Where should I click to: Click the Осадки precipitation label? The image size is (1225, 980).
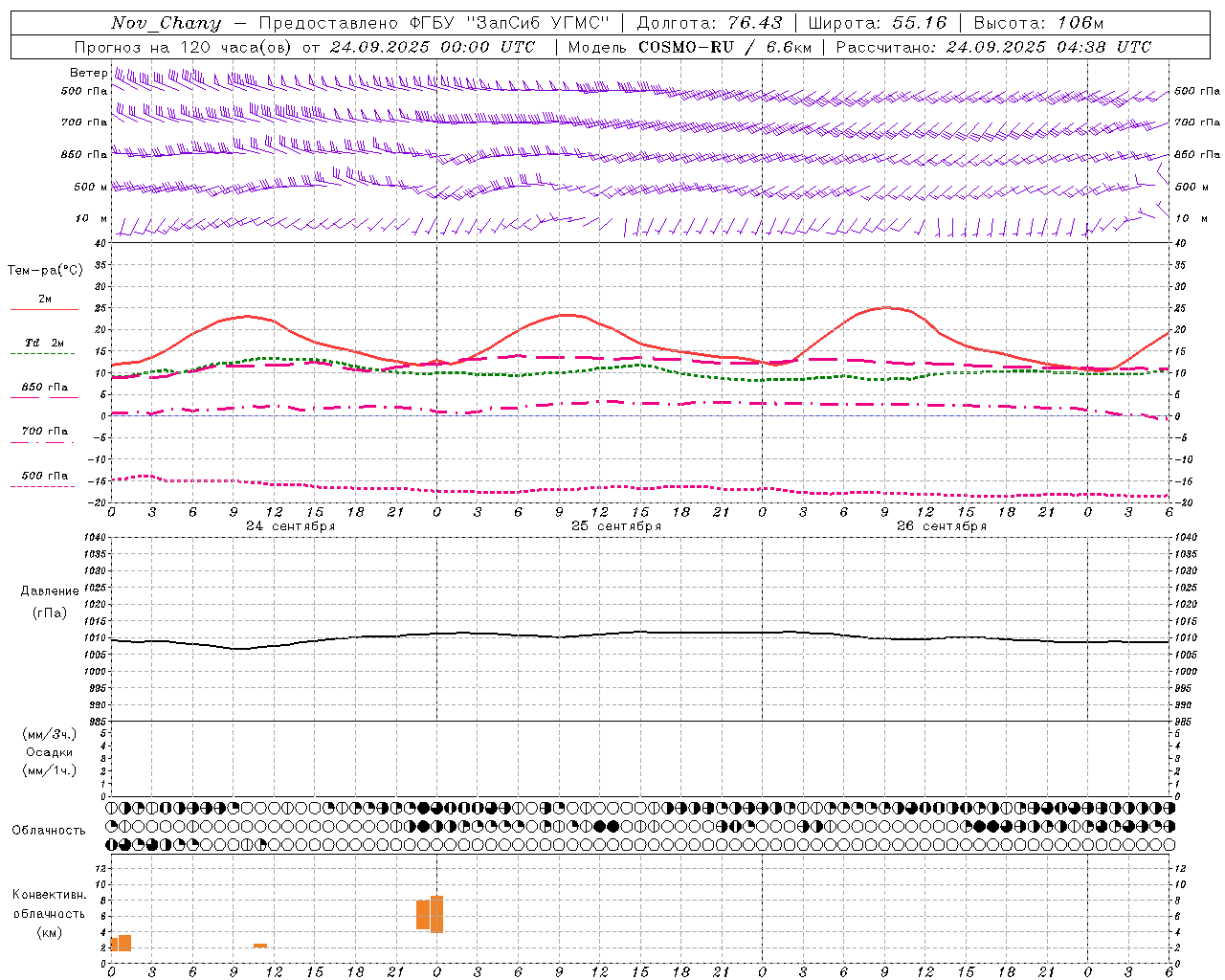pos(50,752)
